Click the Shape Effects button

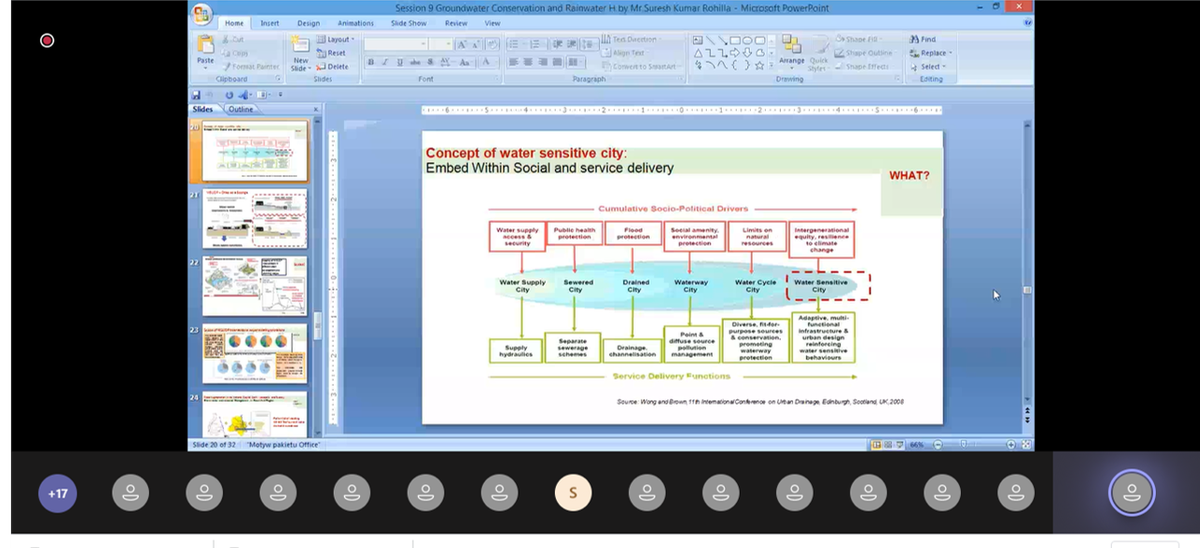[x=863, y=66]
